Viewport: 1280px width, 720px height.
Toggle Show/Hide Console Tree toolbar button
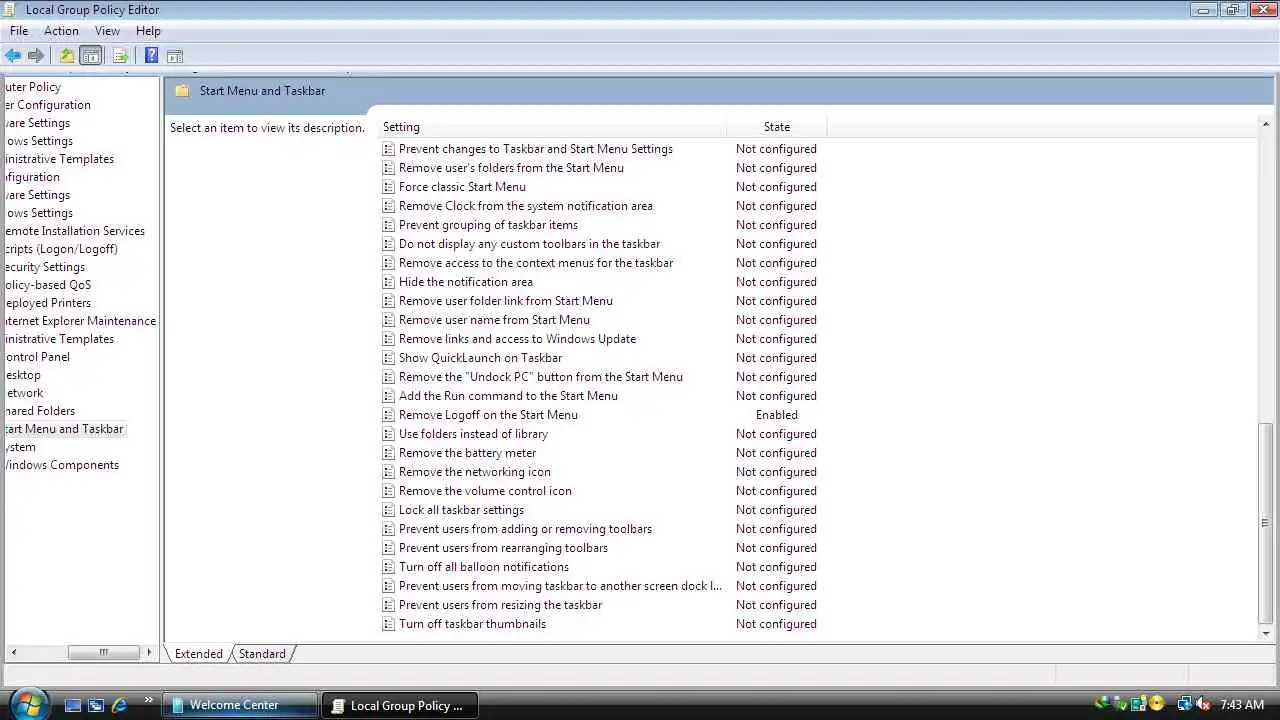[x=90, y=56]
